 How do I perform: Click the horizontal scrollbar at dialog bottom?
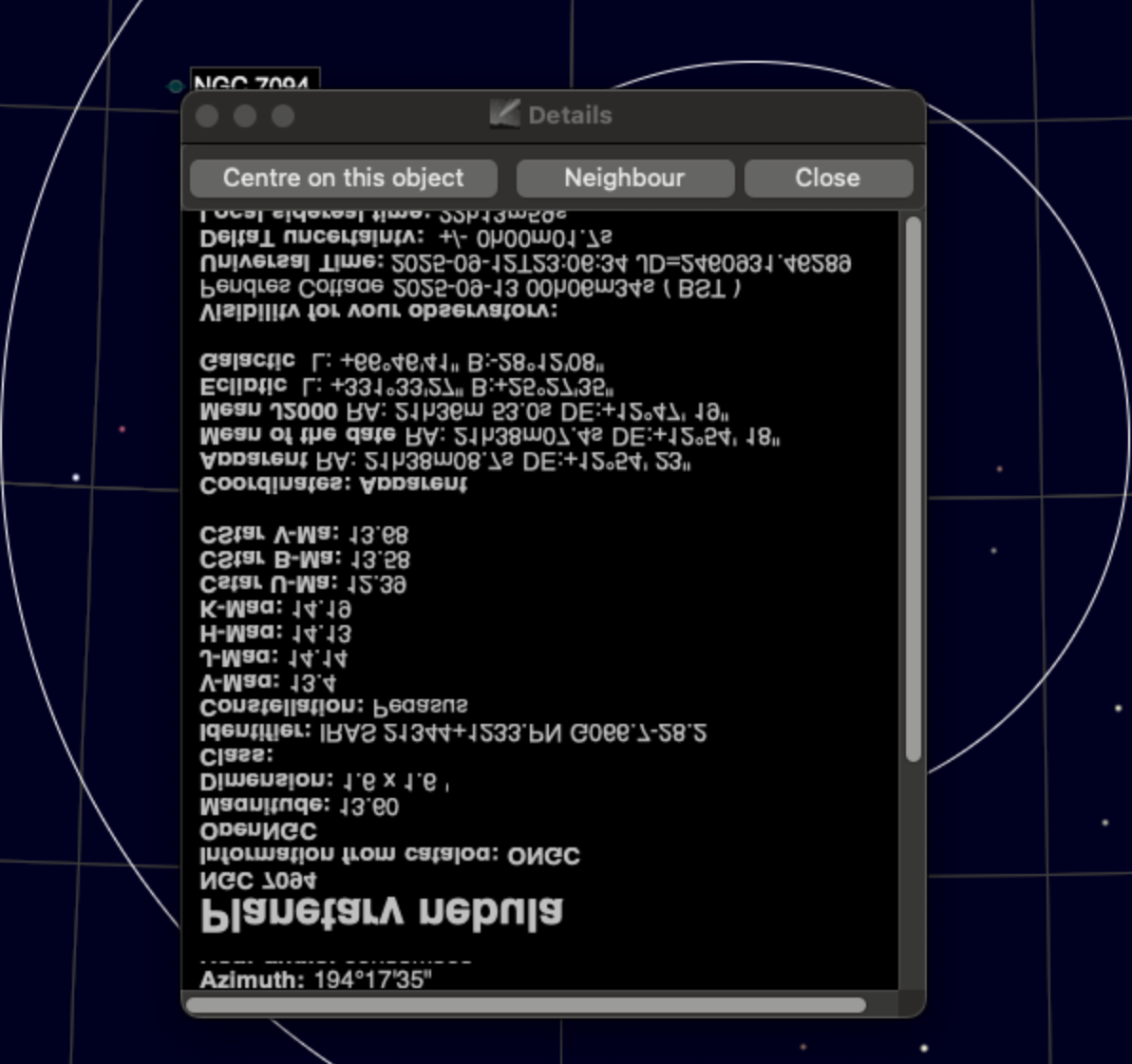coord(525,1005)
